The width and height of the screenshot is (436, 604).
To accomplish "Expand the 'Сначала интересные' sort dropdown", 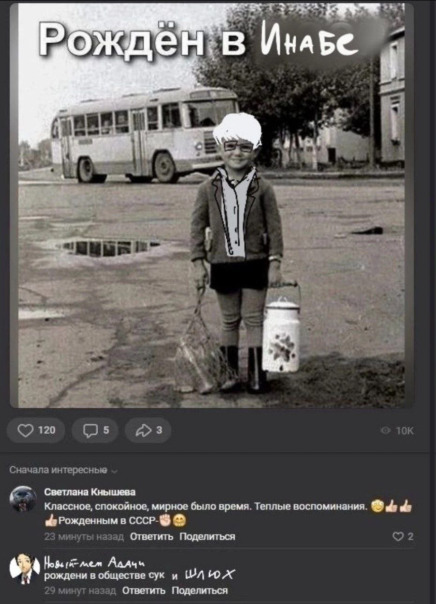I will [x=64, y=470].
